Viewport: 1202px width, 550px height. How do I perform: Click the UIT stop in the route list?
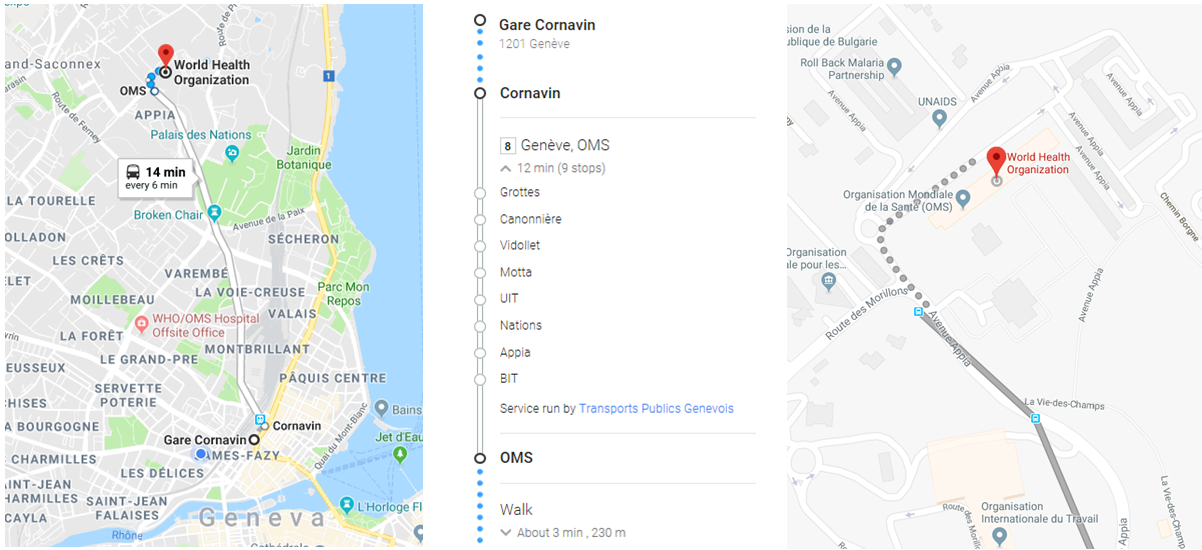click(509, 299)
